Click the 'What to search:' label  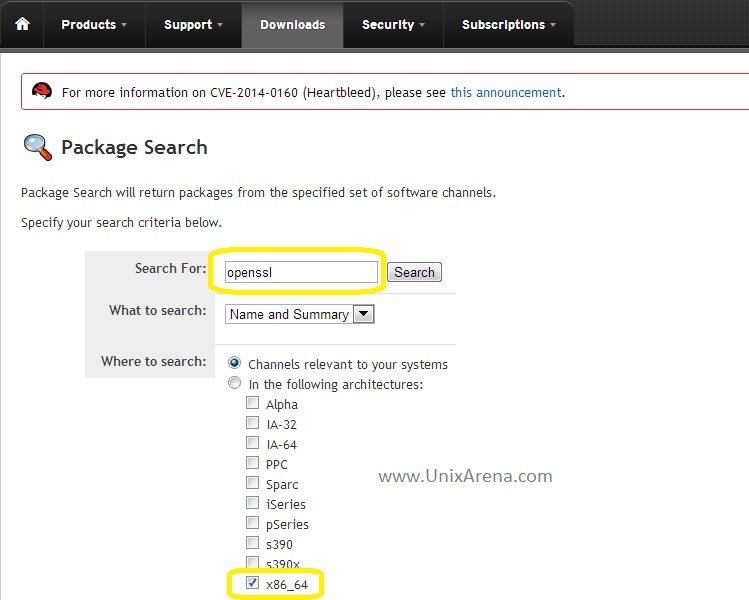pyautogui.click(x=158, y=311)
